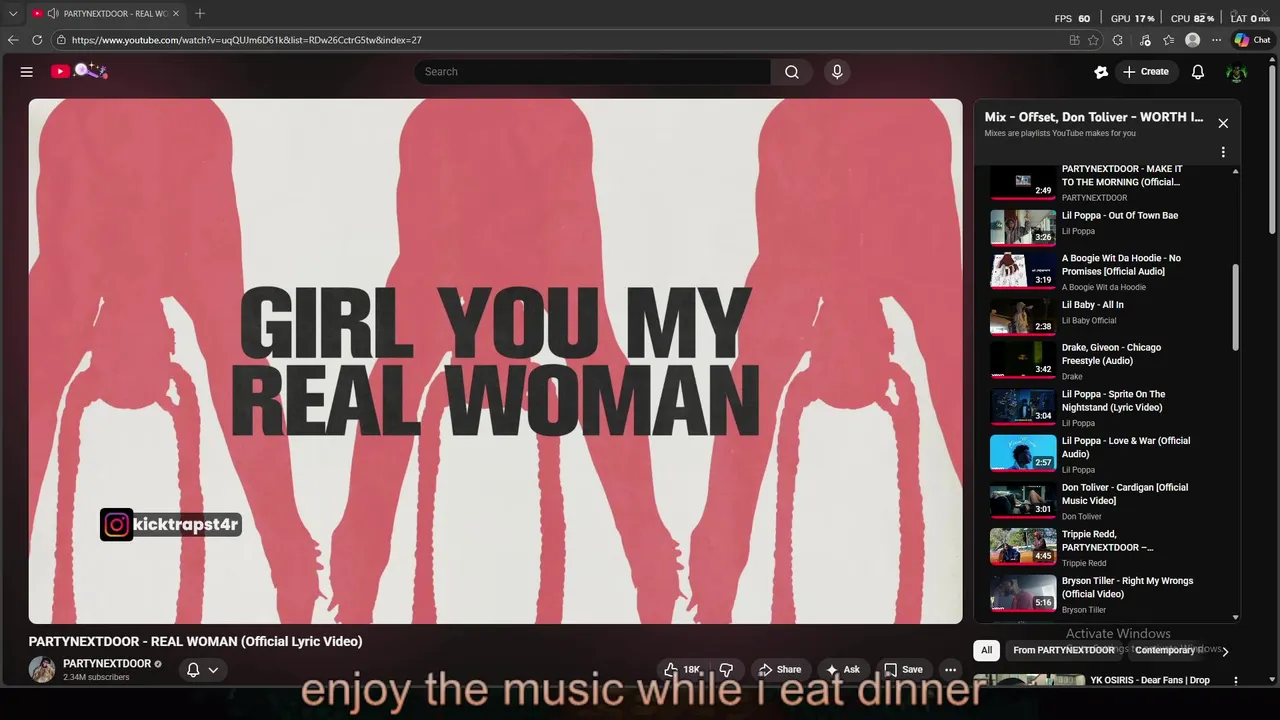
Task: Switch to the PARTYNEXTDOOR browser tab
Action: (106, 13)
